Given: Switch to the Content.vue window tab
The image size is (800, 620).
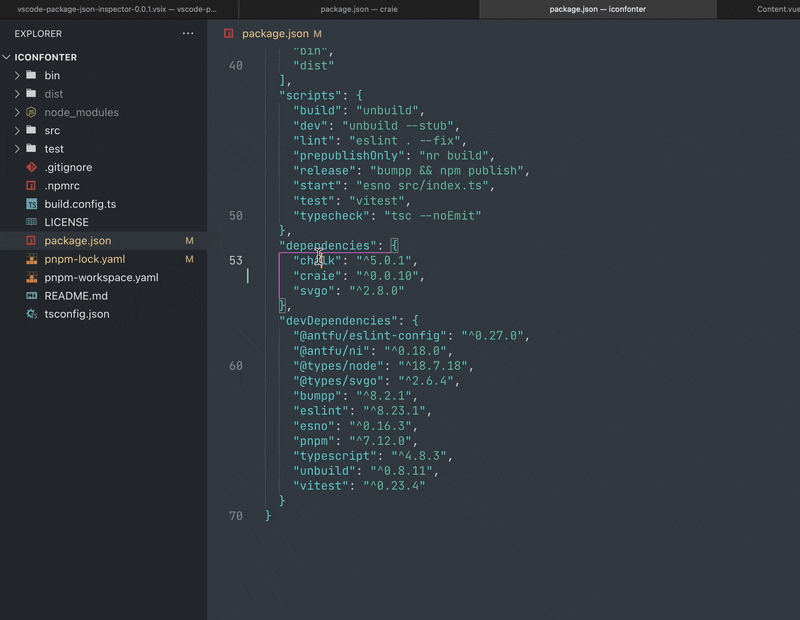Looking at the screenshot, I should [759, 9].
